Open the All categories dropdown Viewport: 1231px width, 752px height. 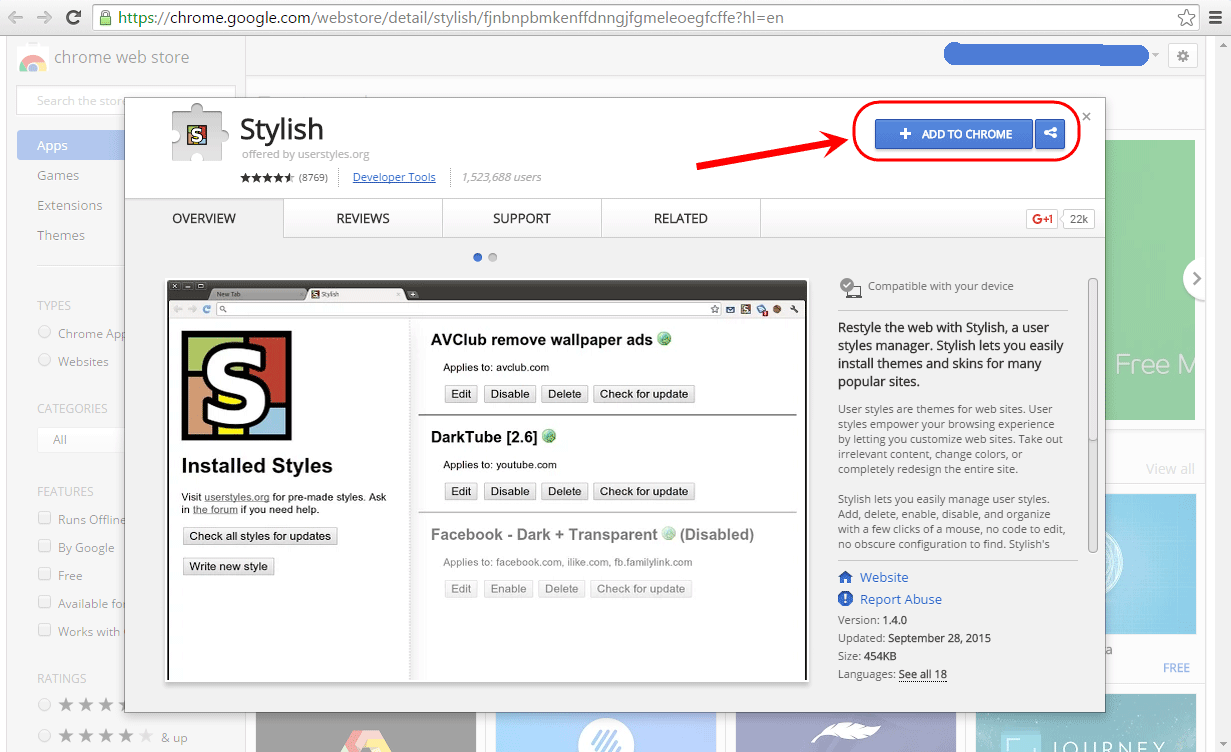coord(80,439)
